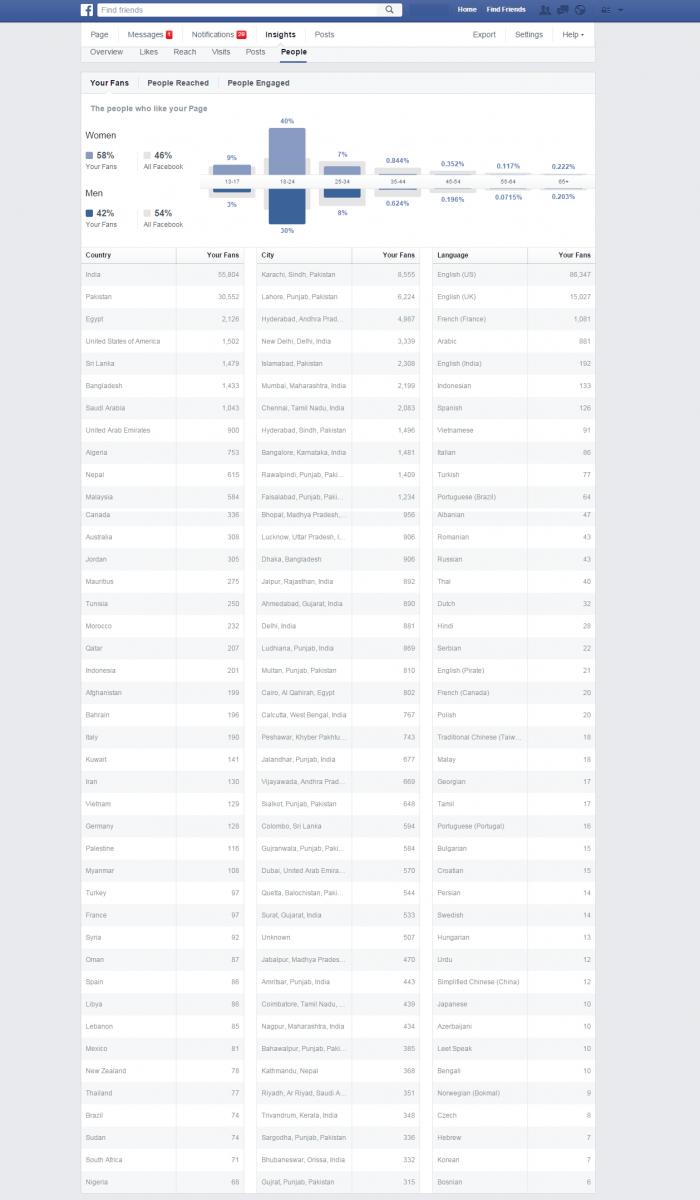
Task: Click the search magnifier icon
Action: click(391, 9)
